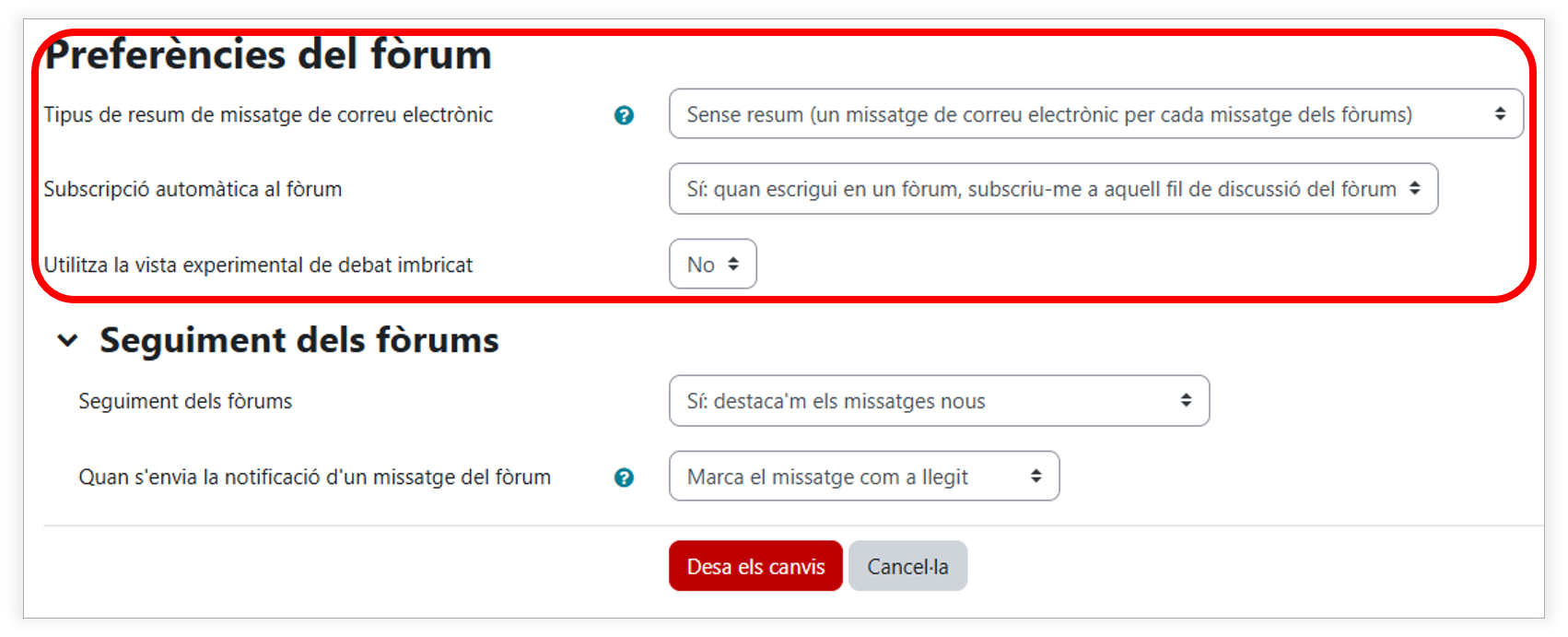The height and width of the screenshot is (637, 1568).
Task: Open the nested discussion view 'No' dropdown
Action: [x=712, y=265]
